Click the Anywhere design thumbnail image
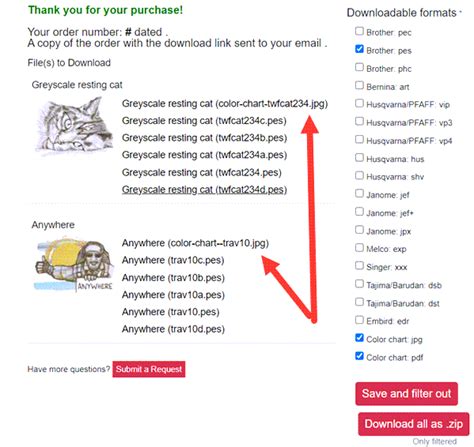This screenshot has width=474, height=447. coord(74,265)
